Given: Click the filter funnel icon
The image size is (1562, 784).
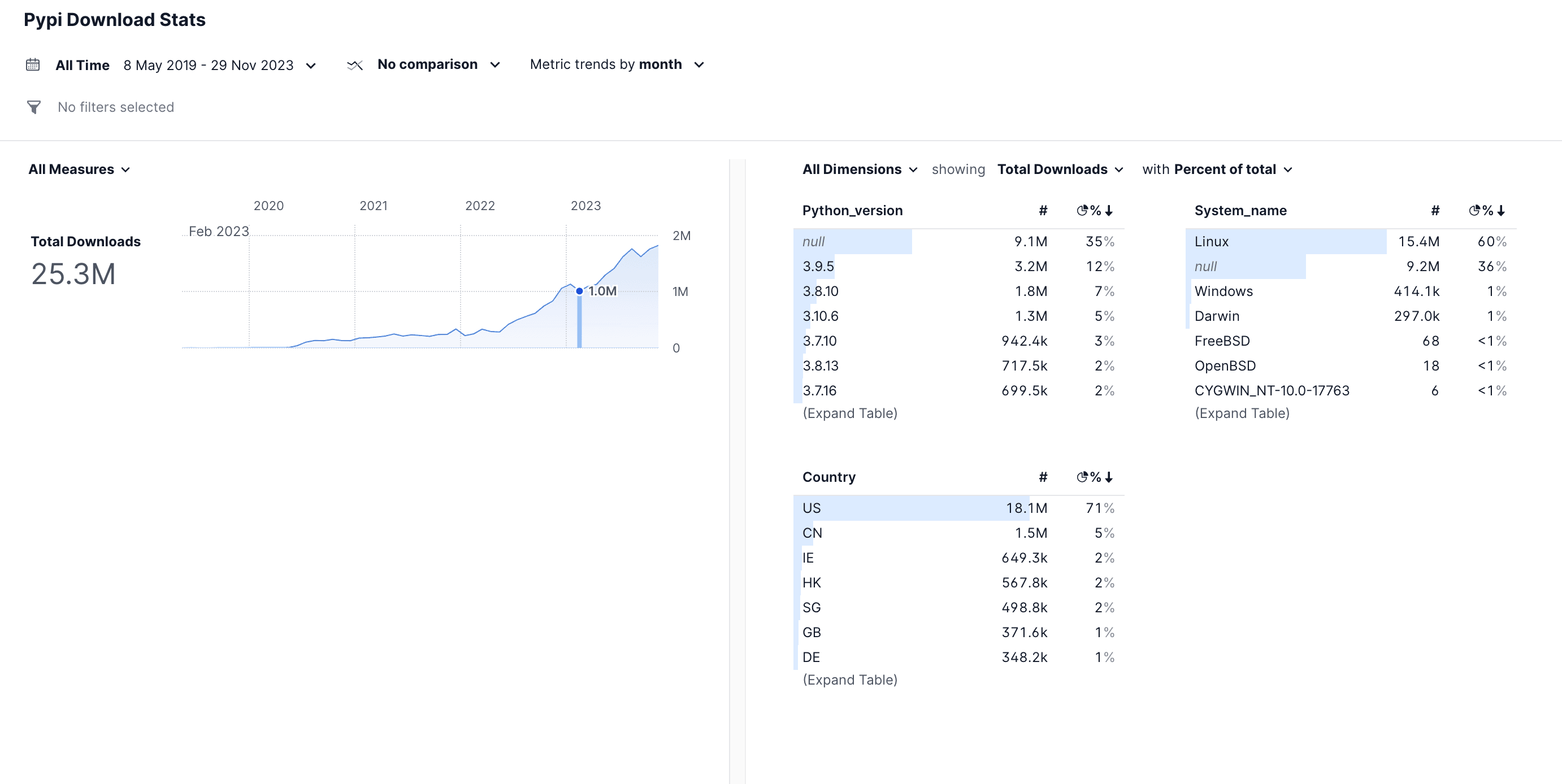Looking at the screenshot, I should (x=33, y=107).
